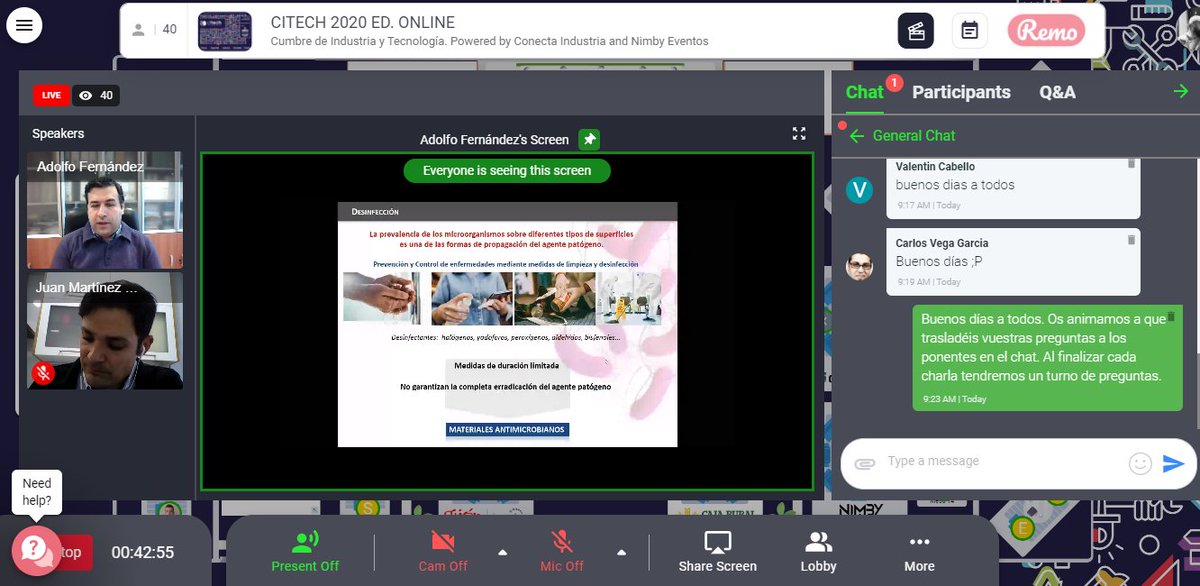Go to the Lobby via the toolbar icon

[x=819, y=551]
